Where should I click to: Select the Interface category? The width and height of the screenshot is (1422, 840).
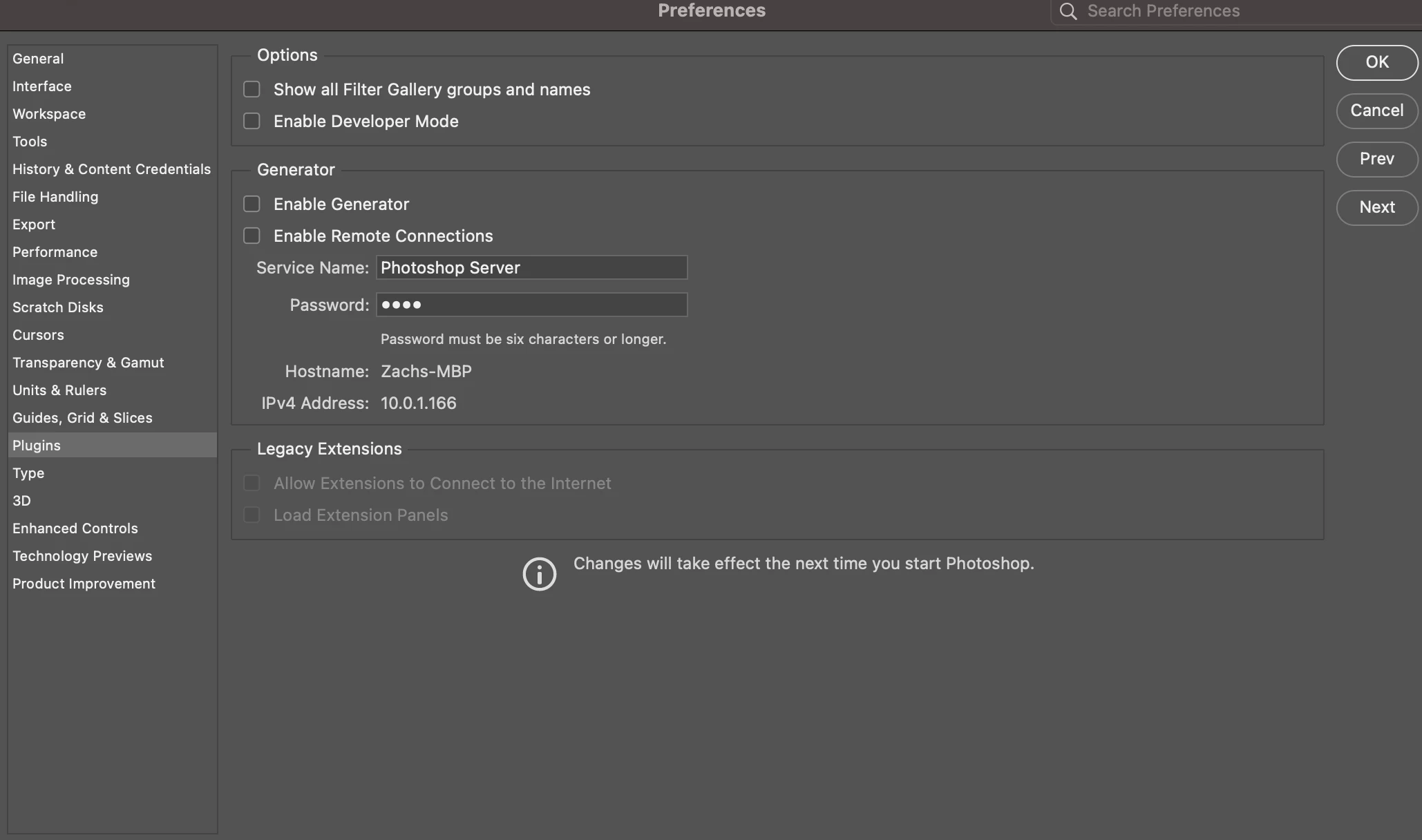pos(42,86)
